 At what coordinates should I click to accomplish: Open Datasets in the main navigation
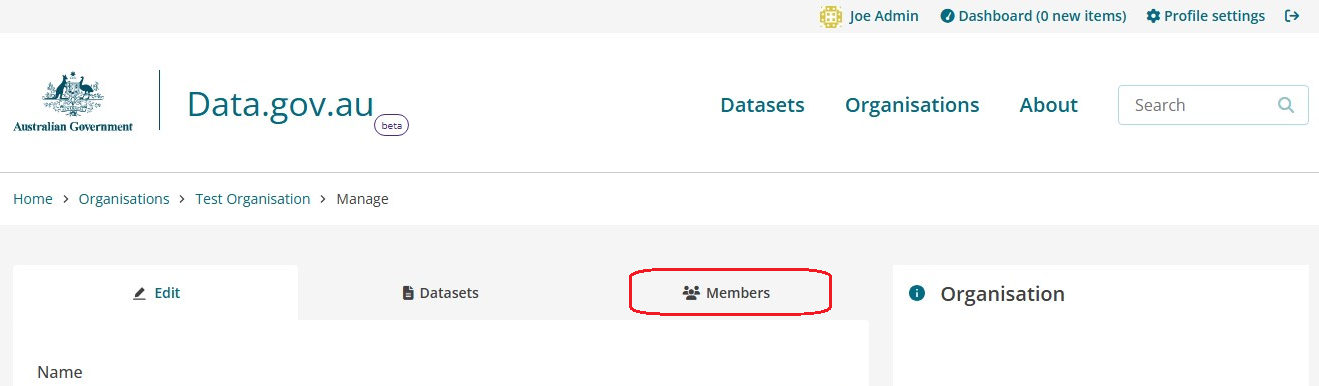click(762, 105)
